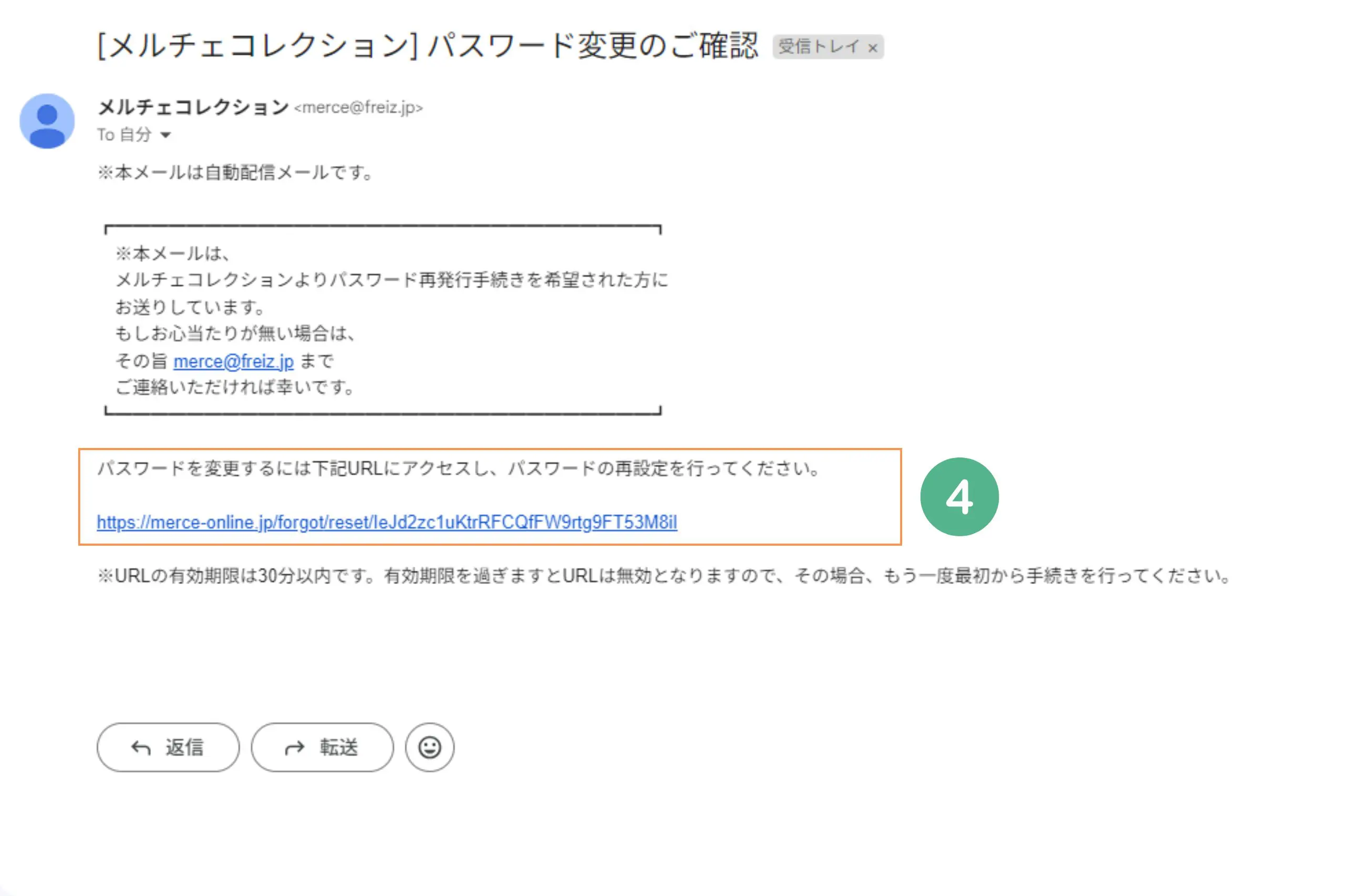
Task: Click the URL 30分 expiration note line
Action: (x=663, y=576)
